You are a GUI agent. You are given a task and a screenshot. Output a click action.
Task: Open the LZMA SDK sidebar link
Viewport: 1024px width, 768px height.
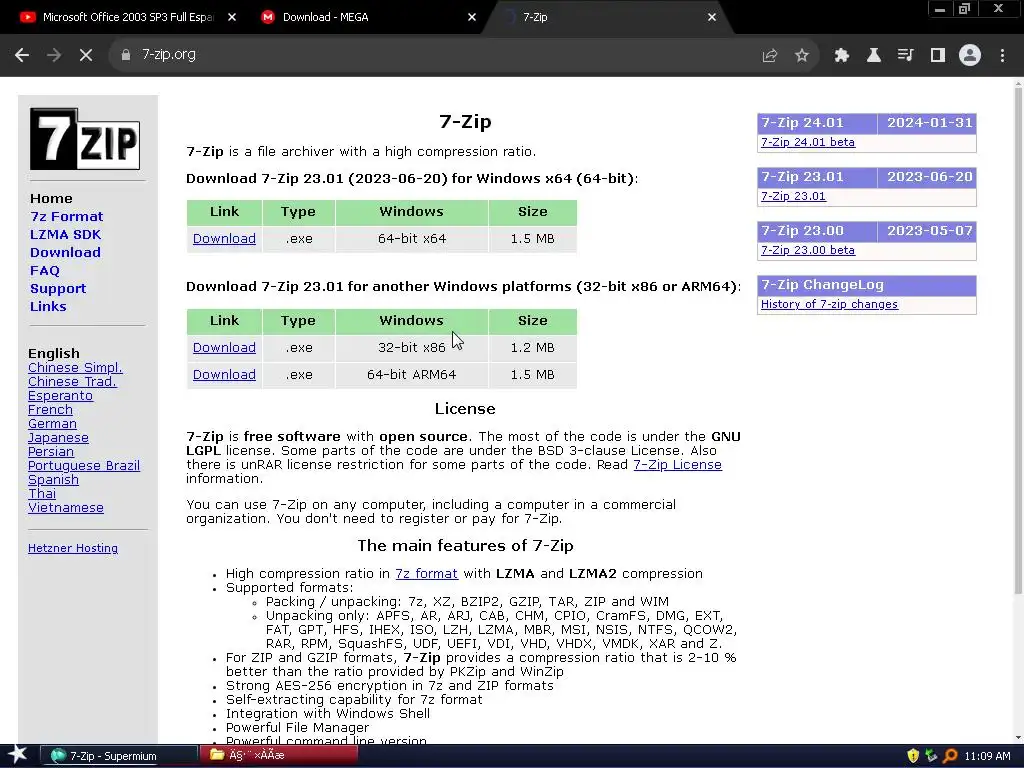coord(65,234)
